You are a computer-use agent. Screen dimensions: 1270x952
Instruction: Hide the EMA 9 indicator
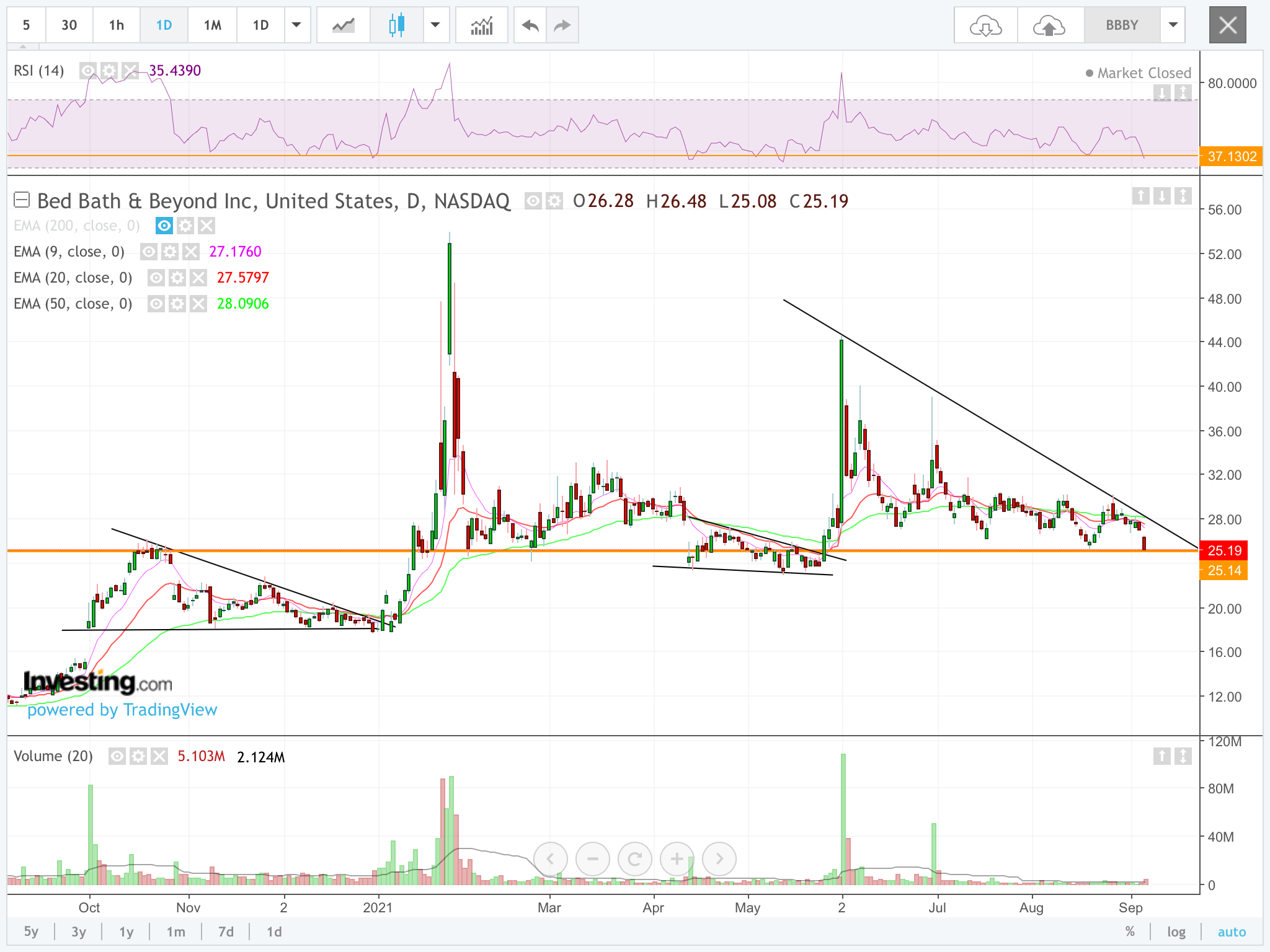pyautogui.click(x=149, y=252)
